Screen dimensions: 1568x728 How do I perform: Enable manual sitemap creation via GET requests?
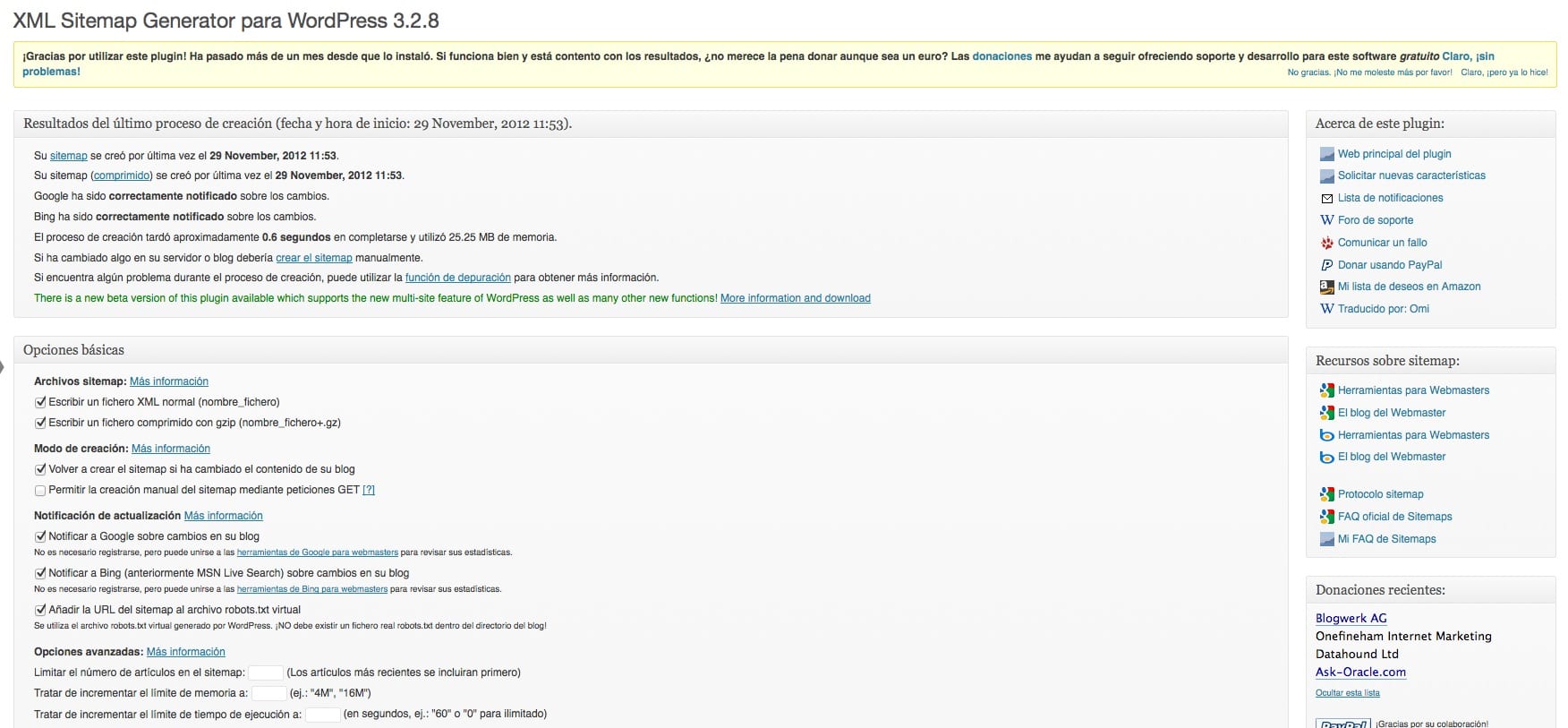pos(40,491)
